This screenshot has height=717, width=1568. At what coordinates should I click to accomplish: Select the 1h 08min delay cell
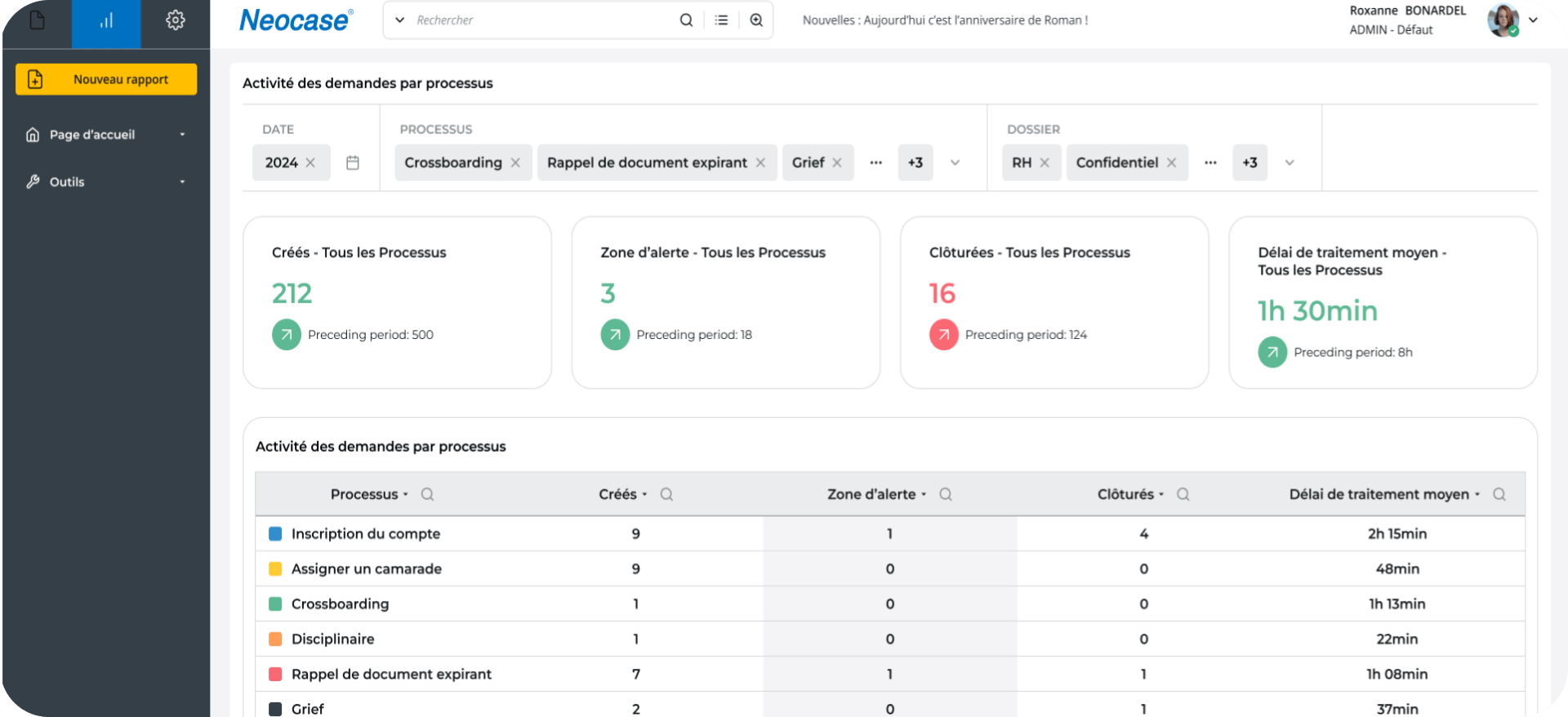(x=1397, y=675)
